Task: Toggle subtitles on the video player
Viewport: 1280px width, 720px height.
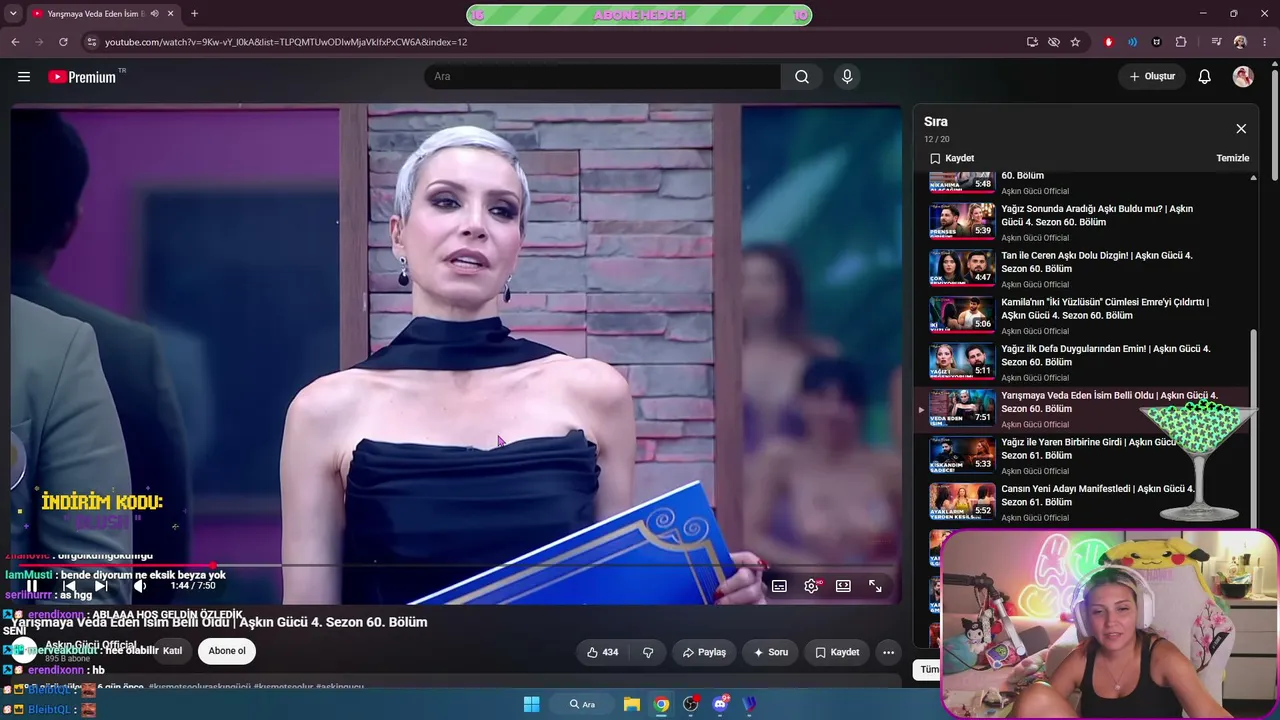Action: point(779,586)
